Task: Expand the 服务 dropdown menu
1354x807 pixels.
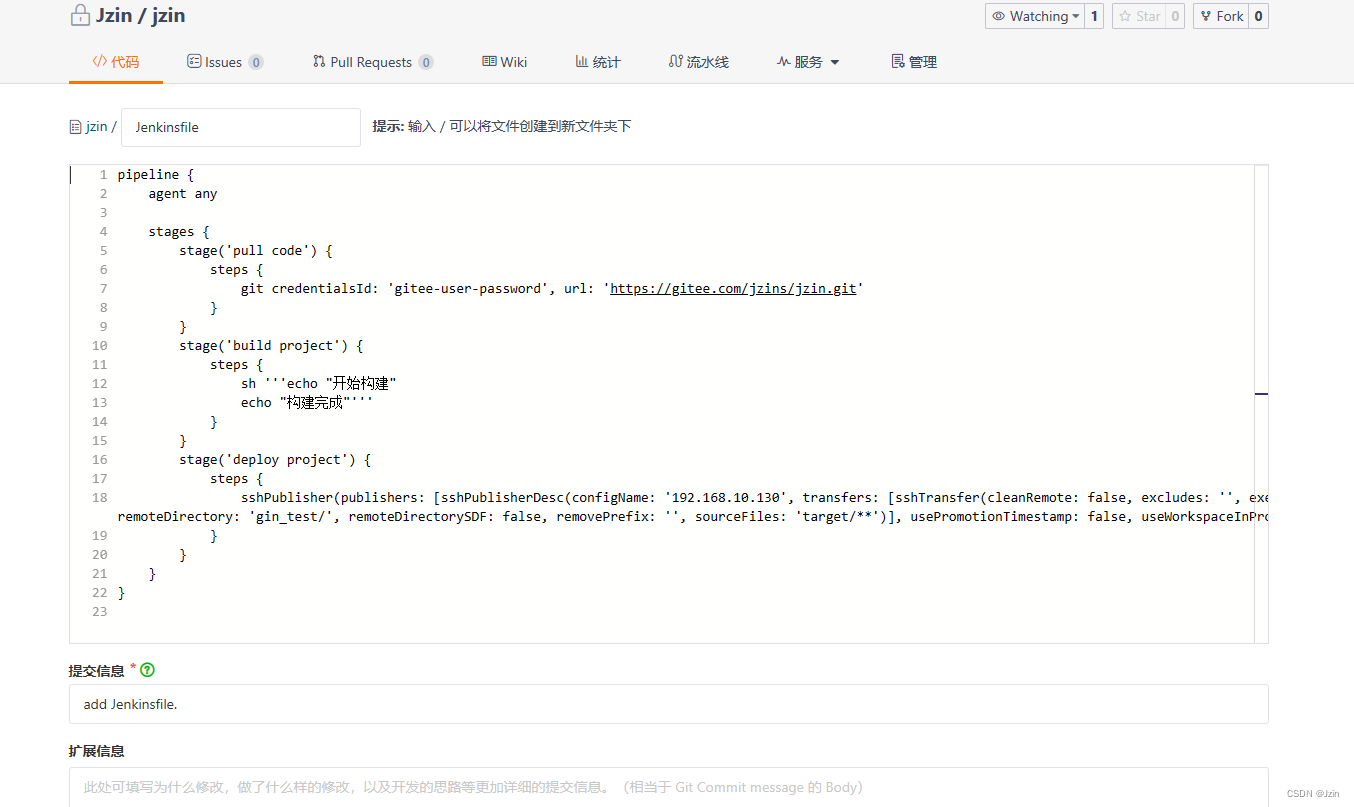Action: point(809,62)
